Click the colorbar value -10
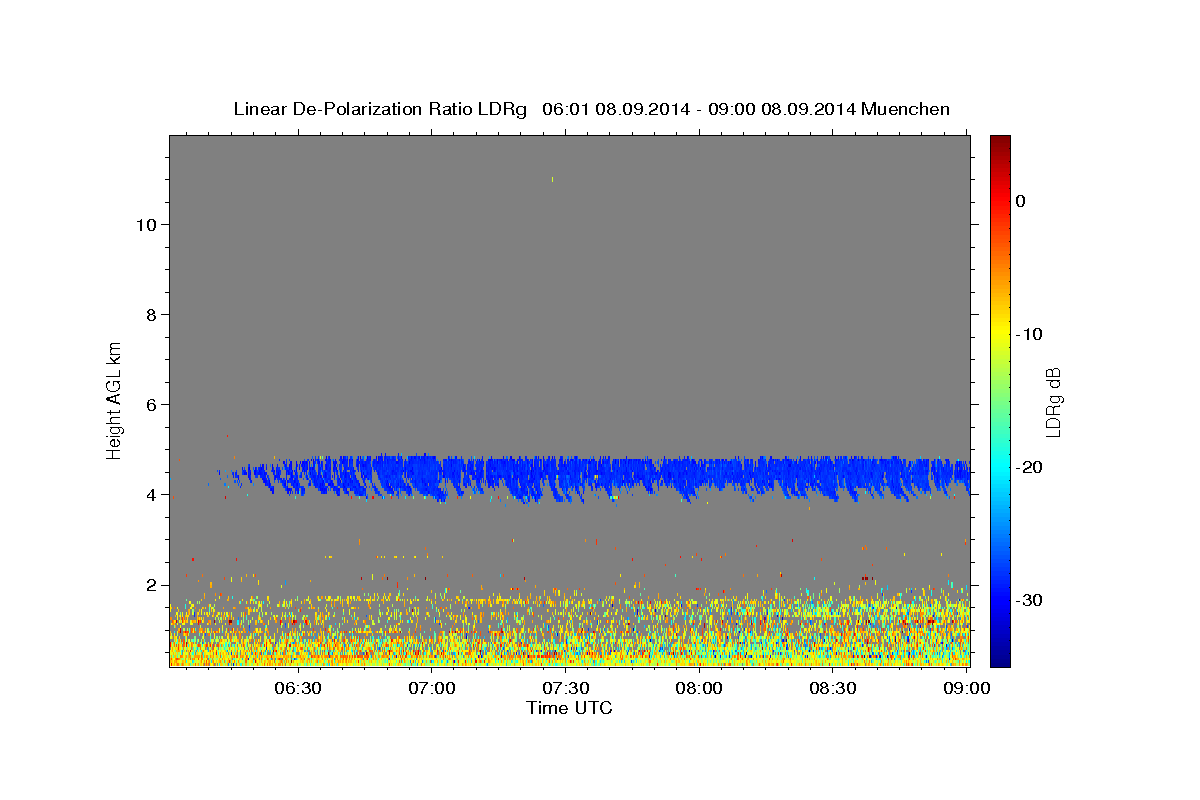 pyautogui.click(x=1030, y=334)
